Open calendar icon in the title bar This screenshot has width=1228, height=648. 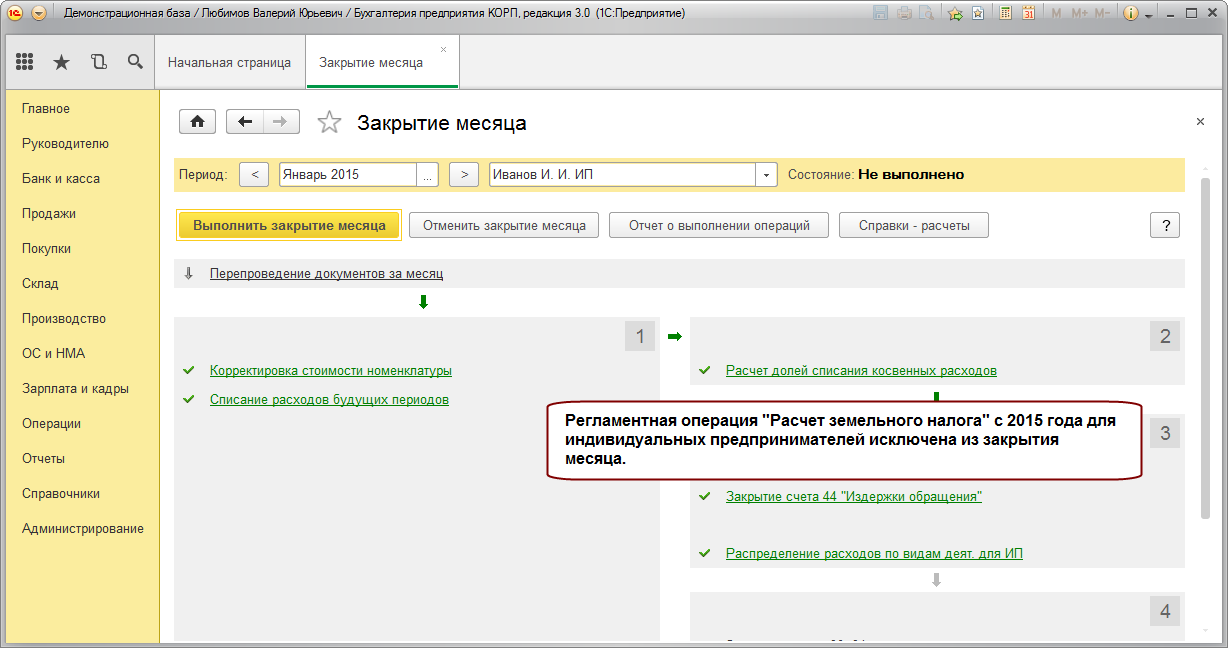pyautogui.click(x=1027, y=14)
